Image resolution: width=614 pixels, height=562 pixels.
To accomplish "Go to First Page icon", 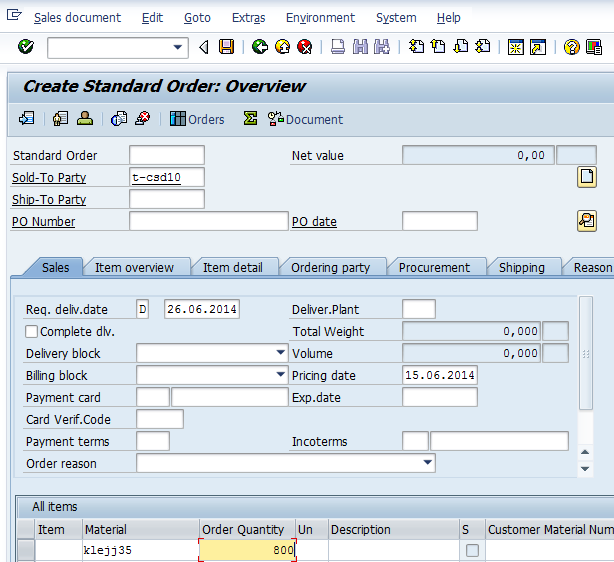I will (416, 47).
